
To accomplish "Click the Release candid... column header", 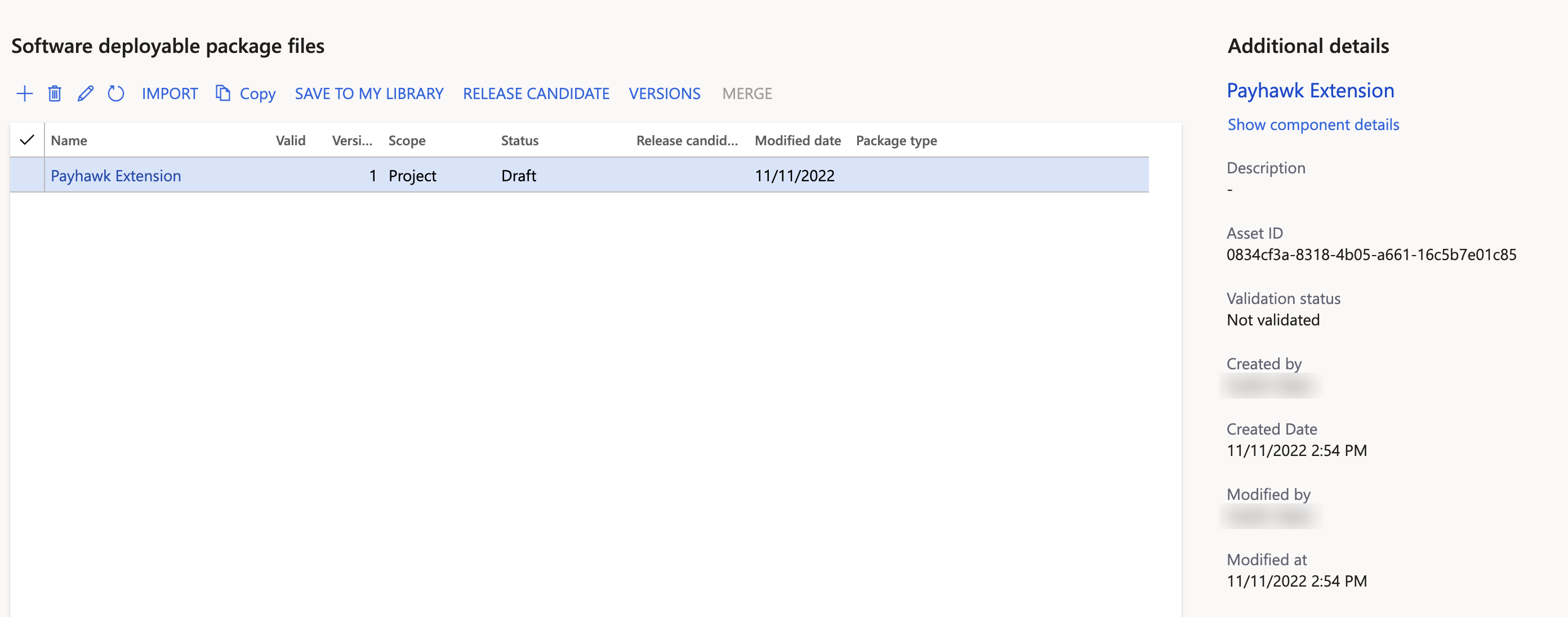I will tap(687, 141).
